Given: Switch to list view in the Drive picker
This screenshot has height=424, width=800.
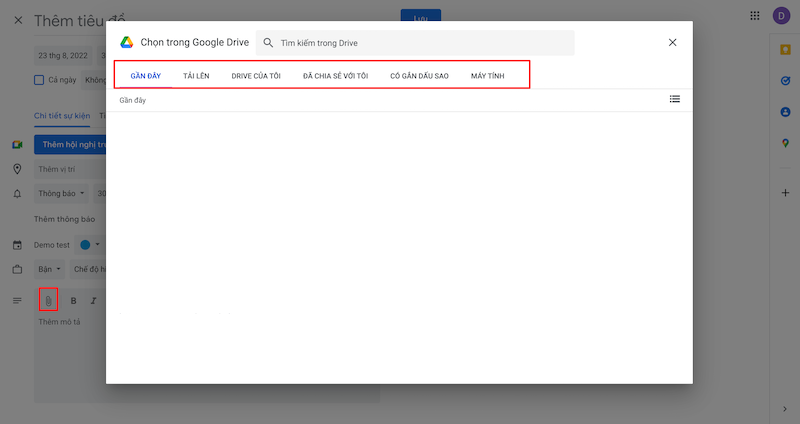Looking at the screenshot, I should [674, 99].
